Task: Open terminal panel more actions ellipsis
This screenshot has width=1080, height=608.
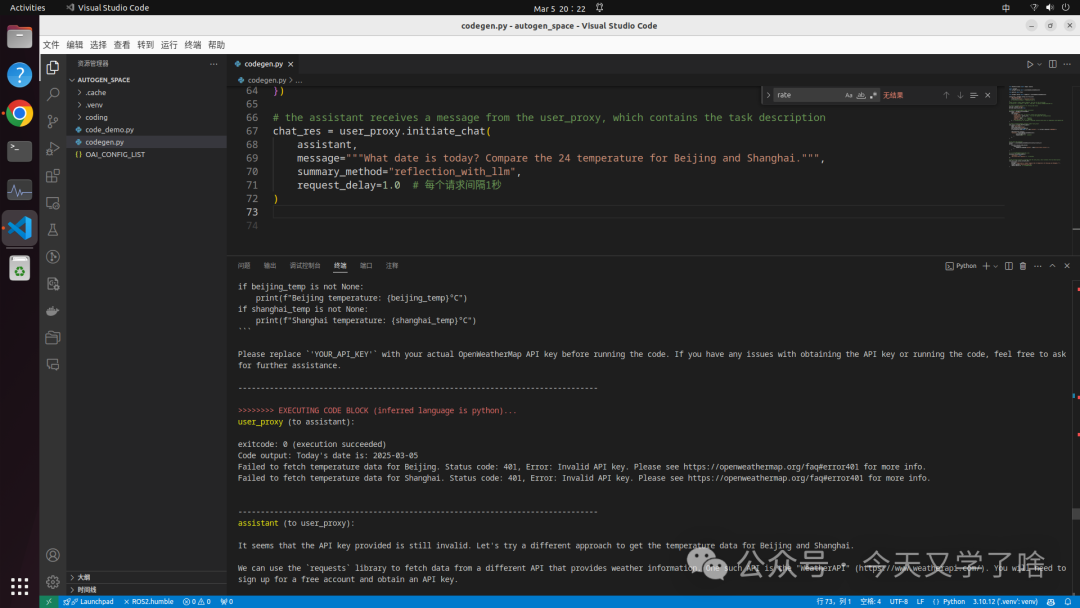Action: point(1037,266)
